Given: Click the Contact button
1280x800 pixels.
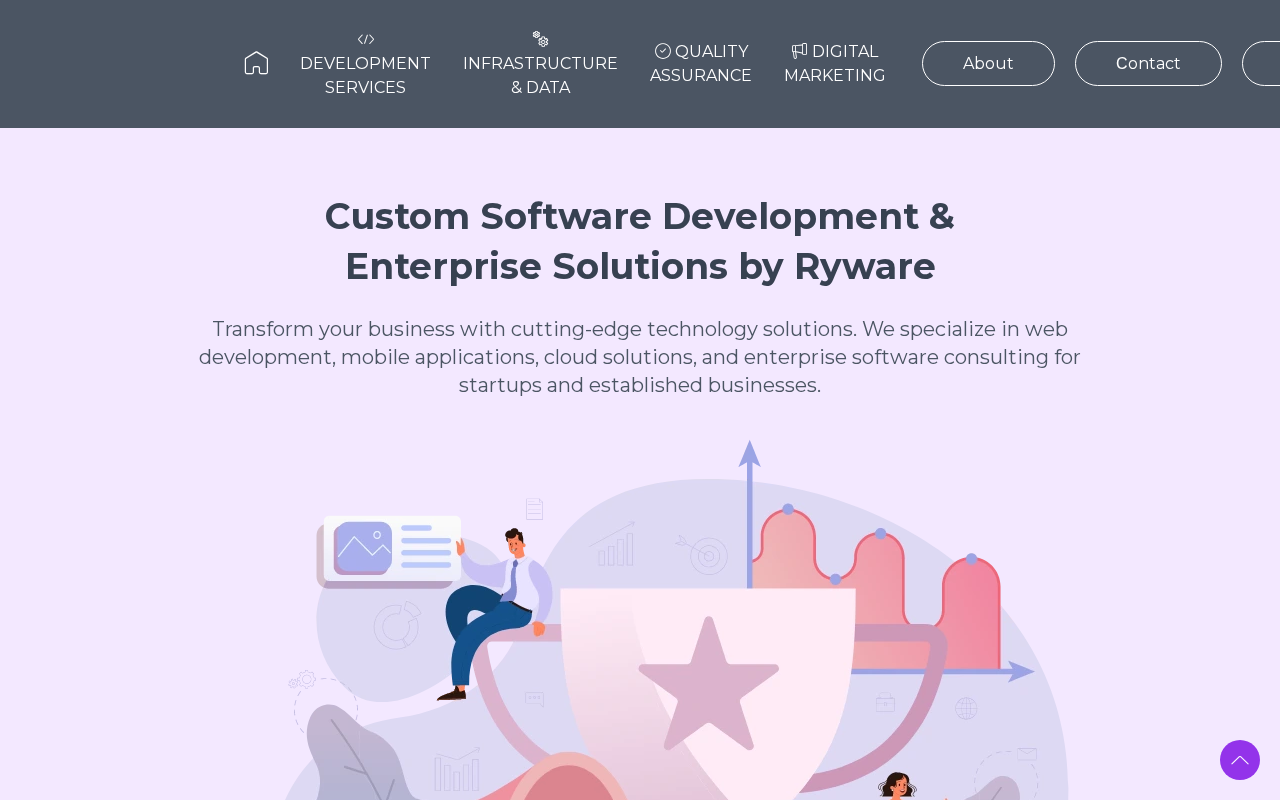Looking at the screenshot, I should (x=1148, y=64).
